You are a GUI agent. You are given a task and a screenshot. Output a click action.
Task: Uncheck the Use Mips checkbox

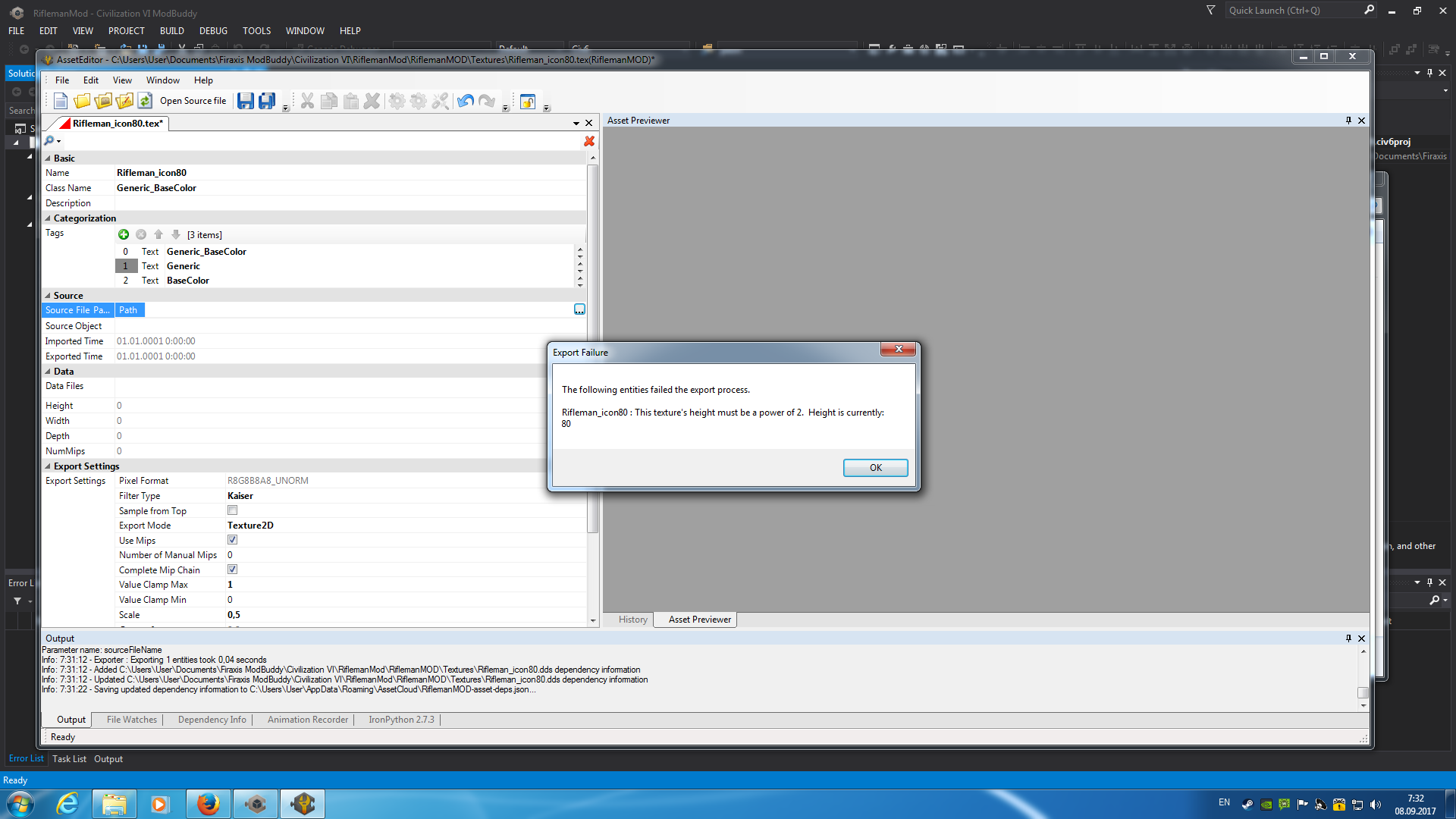(x=232, y=540)
